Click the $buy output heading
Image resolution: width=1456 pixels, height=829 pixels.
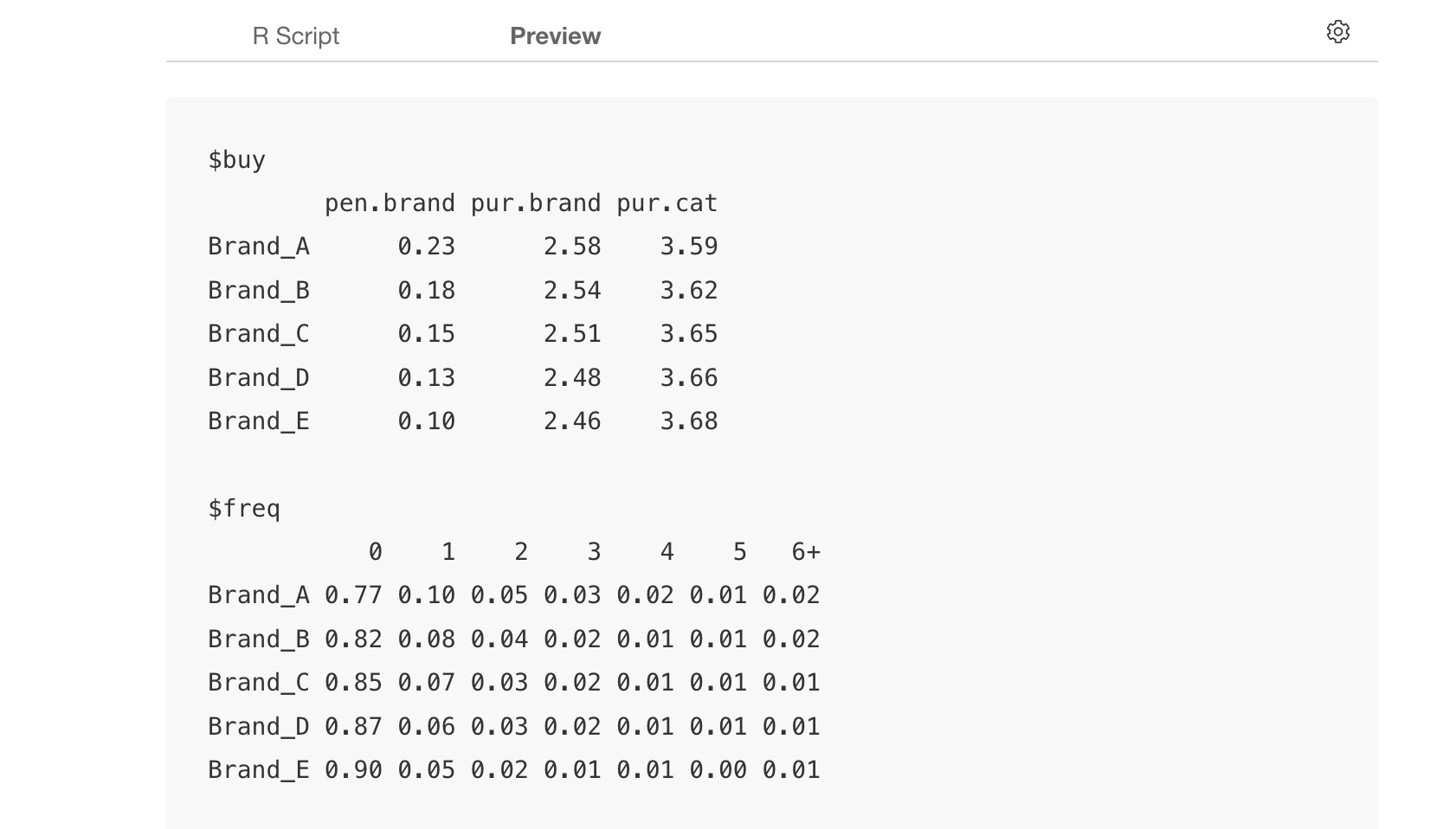point(236,160)
